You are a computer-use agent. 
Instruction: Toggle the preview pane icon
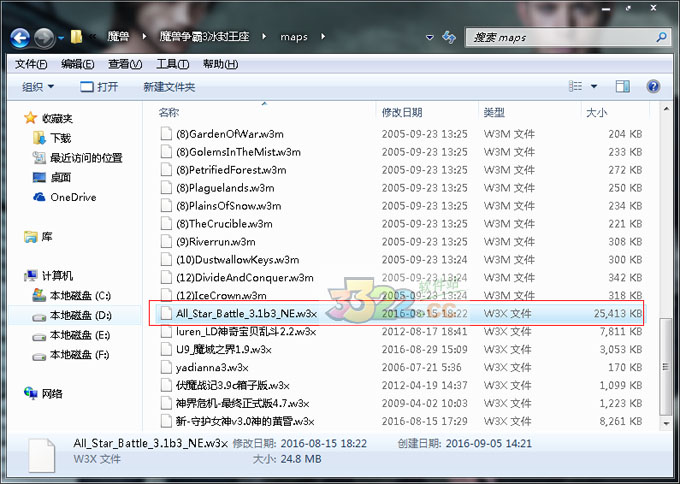coord(623,87)
